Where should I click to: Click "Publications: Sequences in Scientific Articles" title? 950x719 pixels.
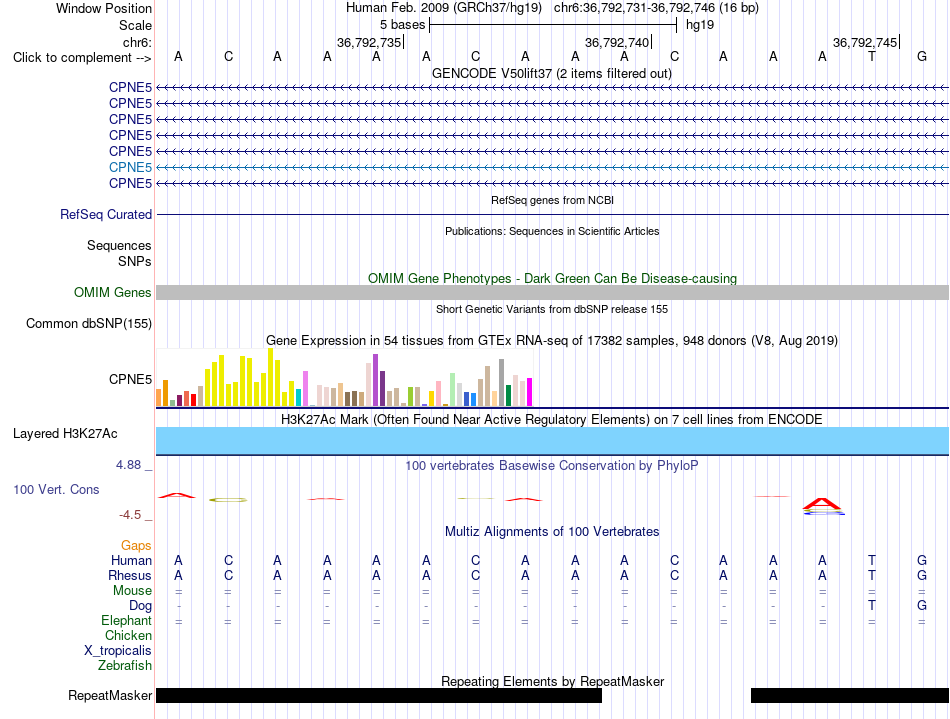(552, 231)
